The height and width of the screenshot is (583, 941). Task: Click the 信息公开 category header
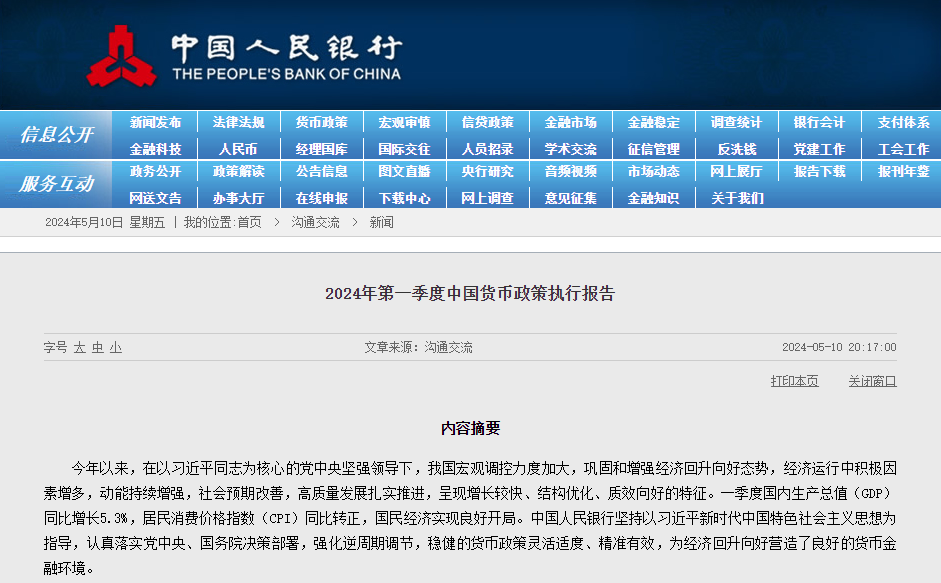click(x=56, y=135)
